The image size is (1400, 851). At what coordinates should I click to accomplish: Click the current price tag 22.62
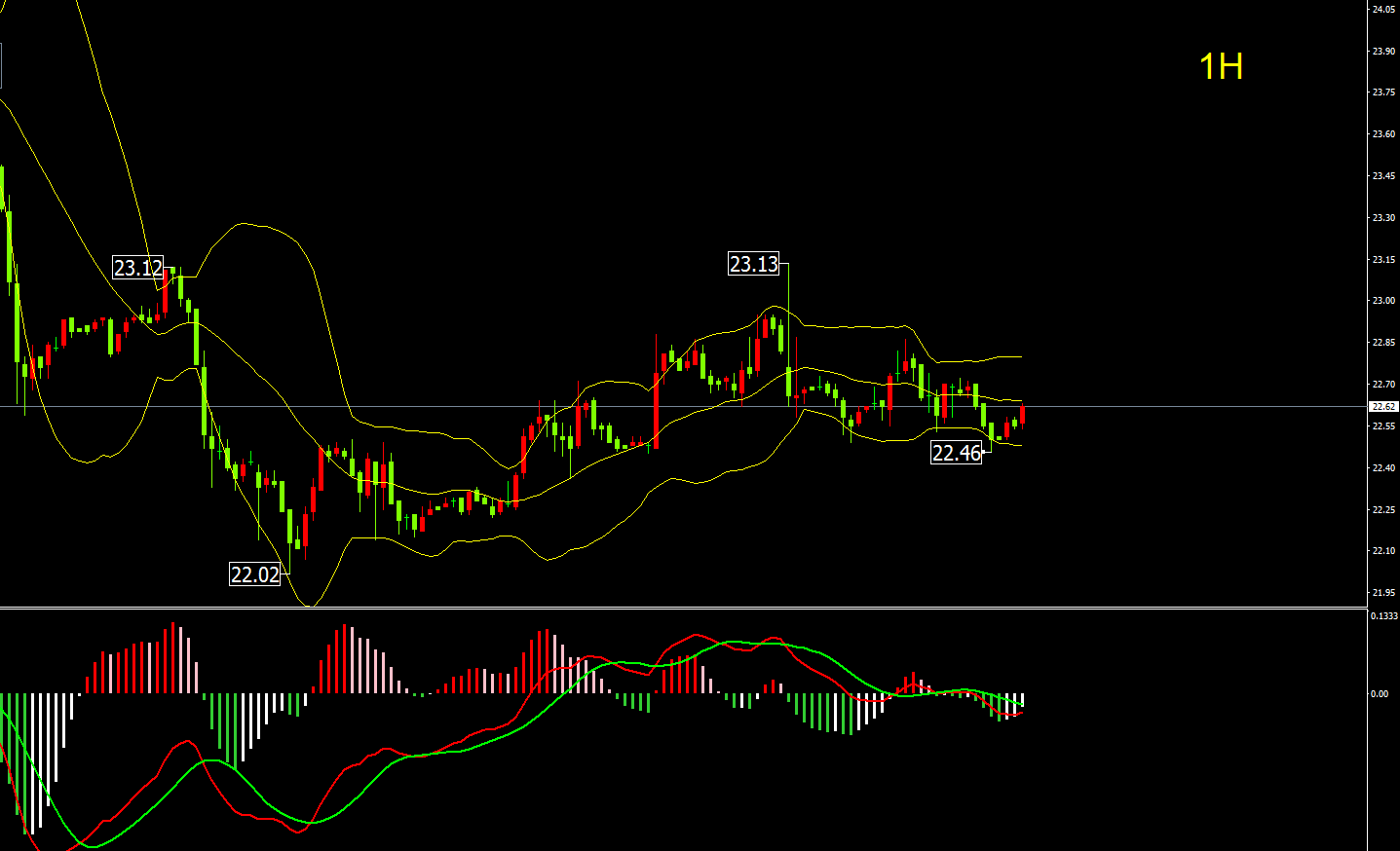pos(1383,407)
